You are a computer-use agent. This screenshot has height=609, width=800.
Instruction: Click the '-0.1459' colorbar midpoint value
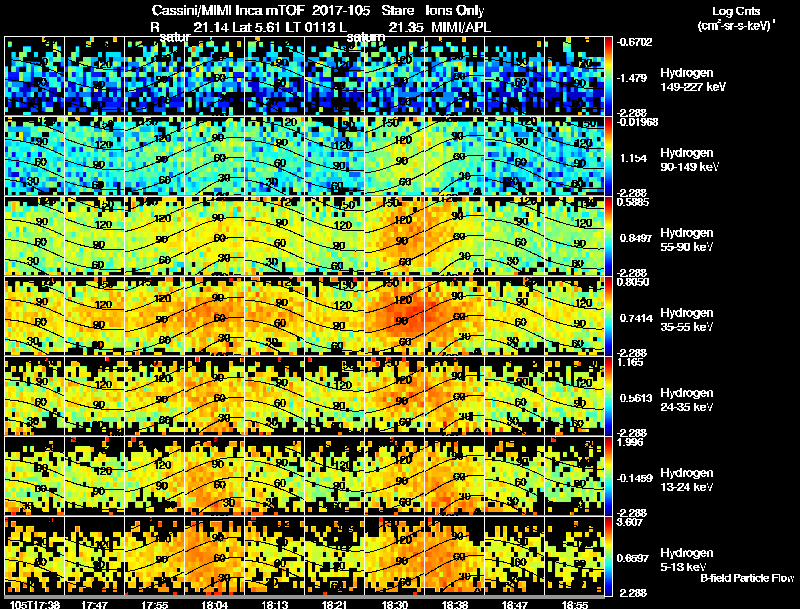pyautogui.click(x=634, y=478)
